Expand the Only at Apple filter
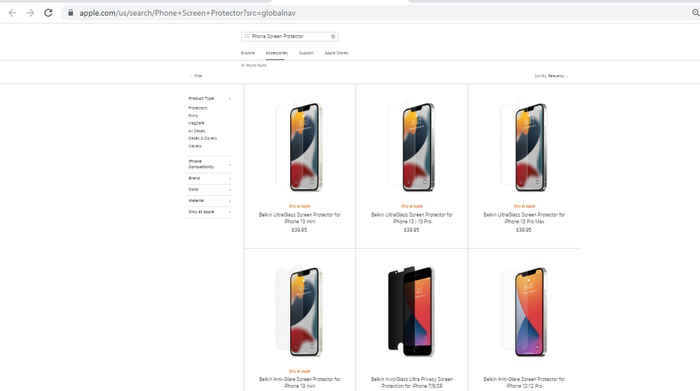700x391 pixels. [x=210, y=212]
